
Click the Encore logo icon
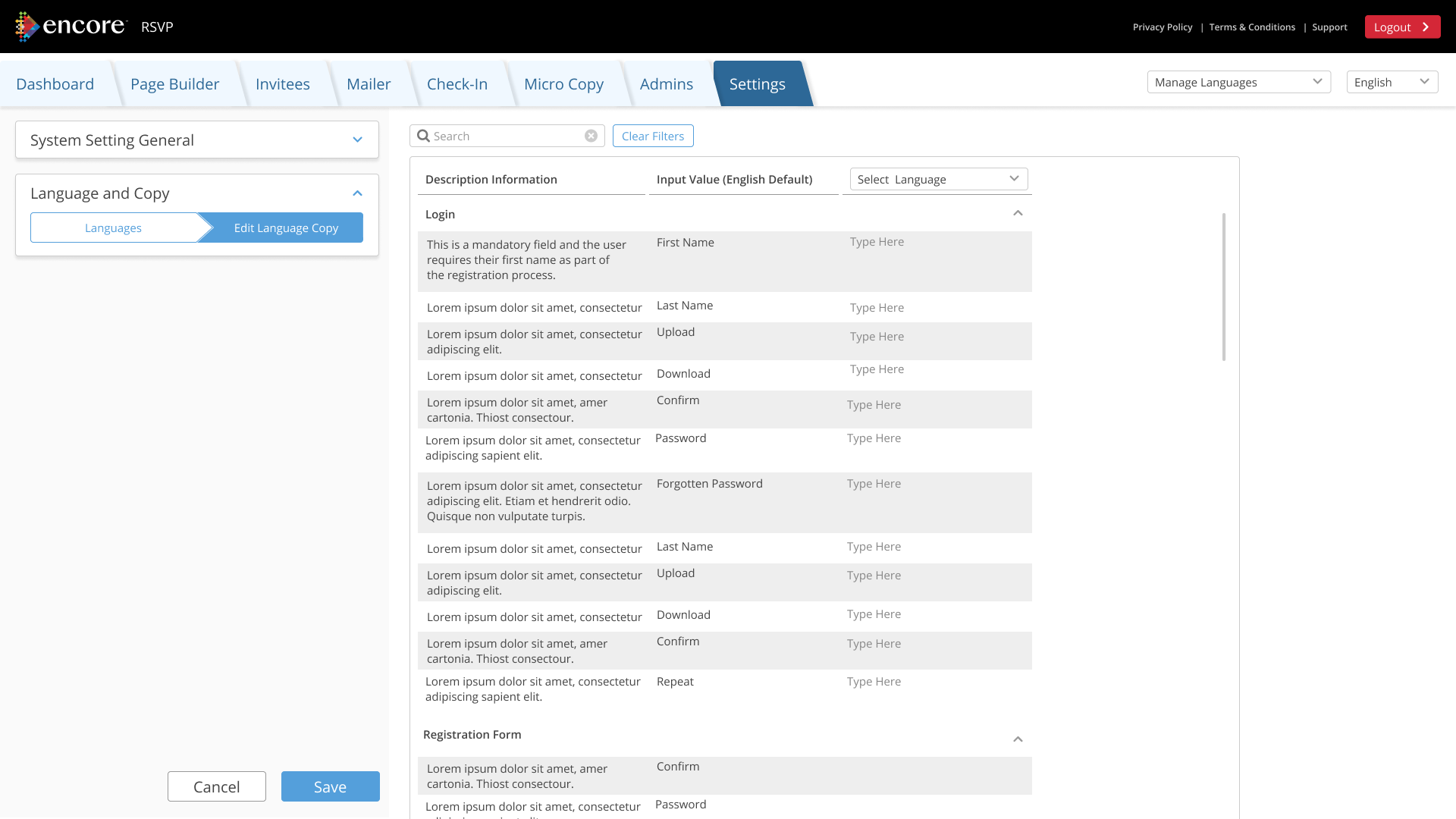[x=27, y=27]
